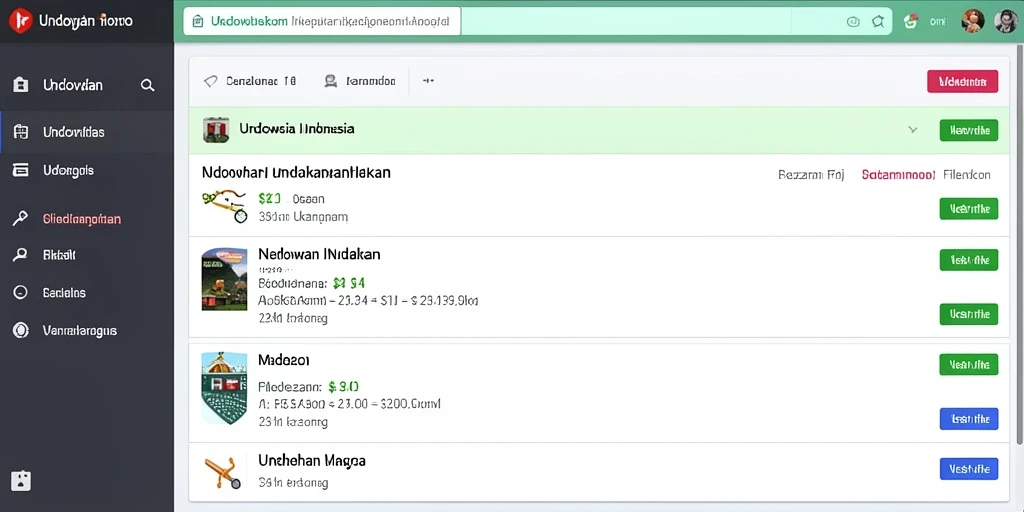Open the Vanratarogus sidebar icon
Screen dimensions: 1024x512
(21, 330)
